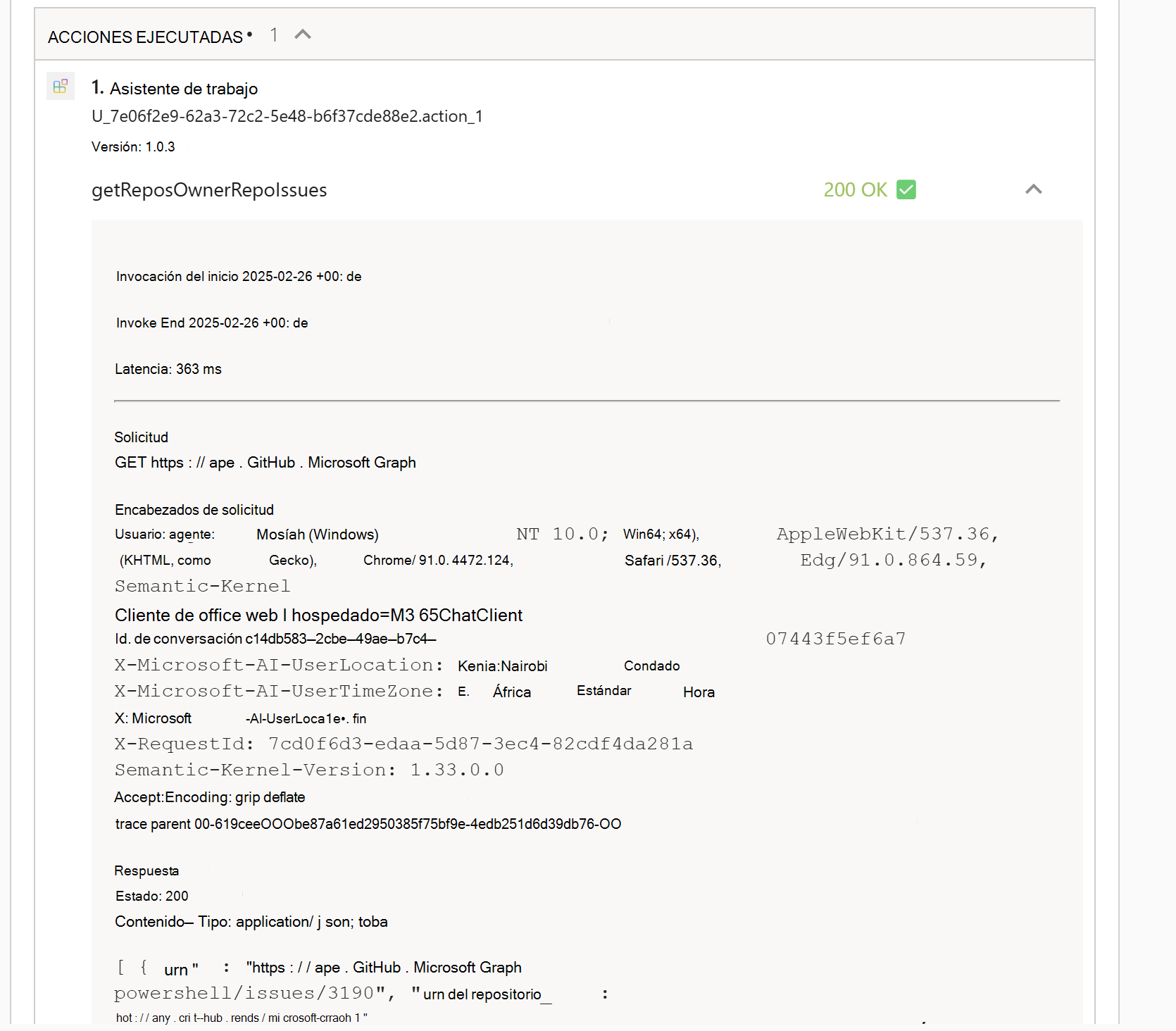Click the X-RequestId value
Viewport: 1176px width, 1031px height.
(480, 744)
